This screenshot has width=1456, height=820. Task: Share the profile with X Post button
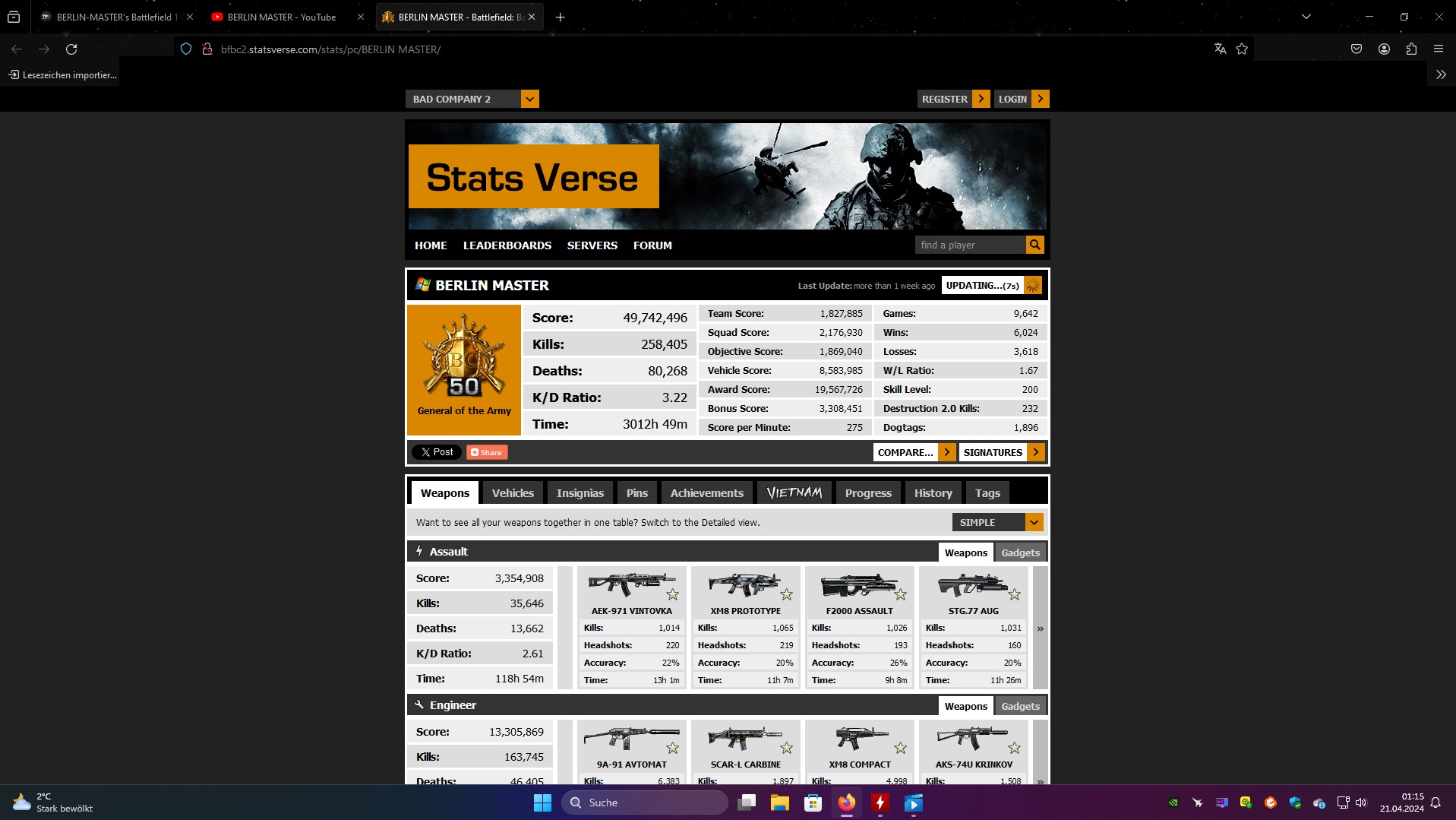pos(437,452)
